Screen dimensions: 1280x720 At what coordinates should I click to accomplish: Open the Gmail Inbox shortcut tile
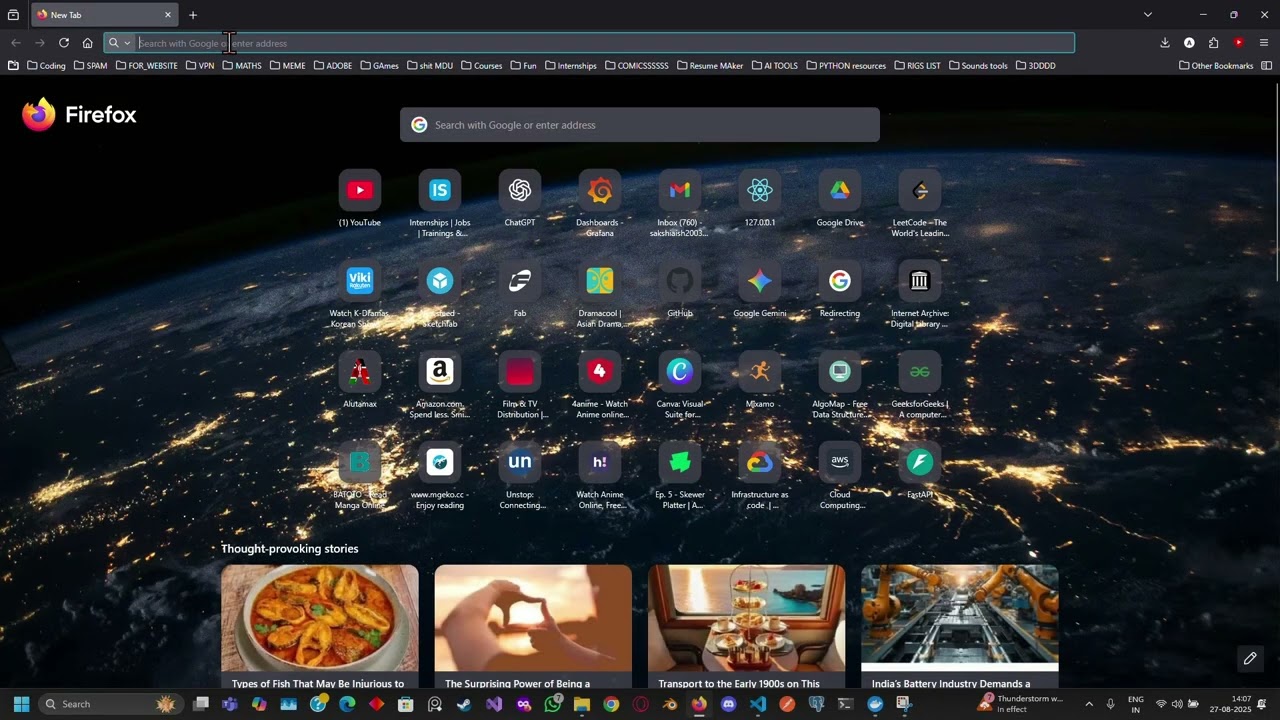(680, 190)
